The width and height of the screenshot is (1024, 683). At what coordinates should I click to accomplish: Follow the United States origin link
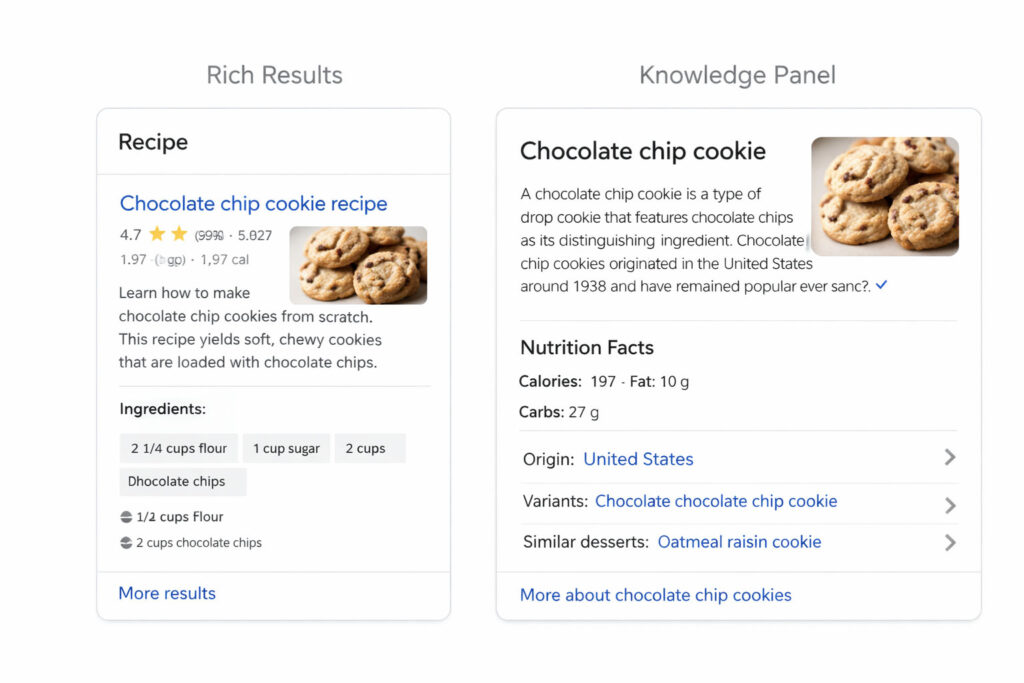pyautogui.click(x=638, y=460)
